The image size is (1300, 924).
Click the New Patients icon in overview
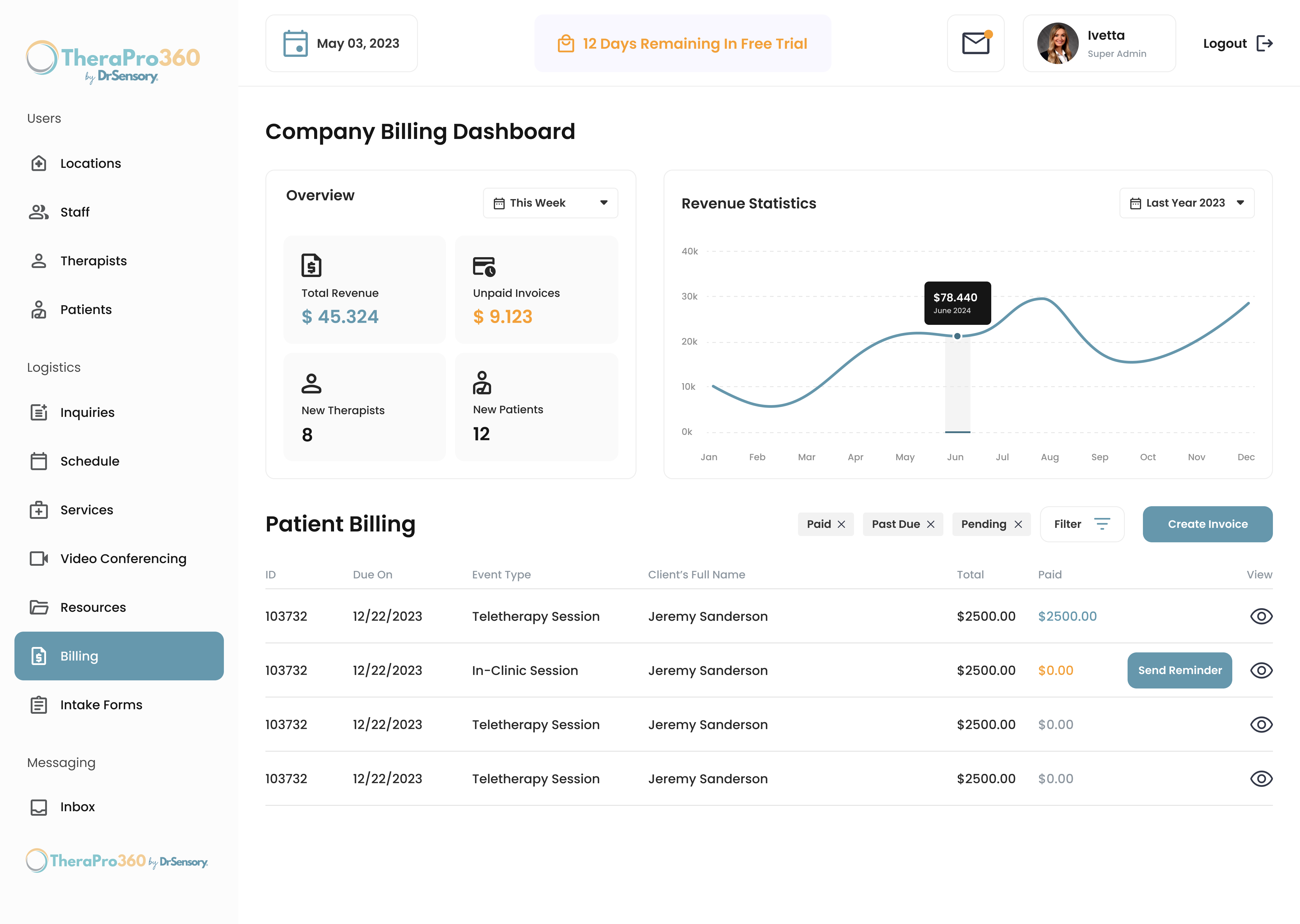[x=482, y=382]
